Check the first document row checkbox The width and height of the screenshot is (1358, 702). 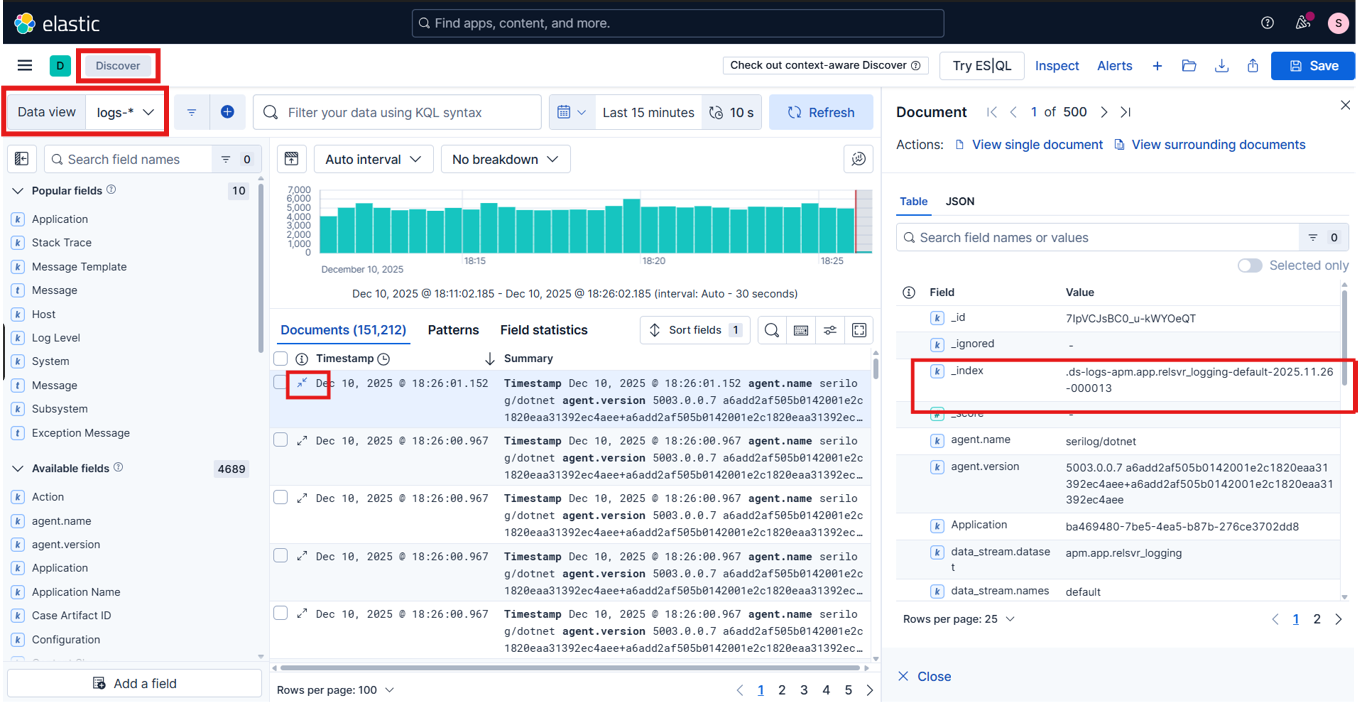[280, 381]
